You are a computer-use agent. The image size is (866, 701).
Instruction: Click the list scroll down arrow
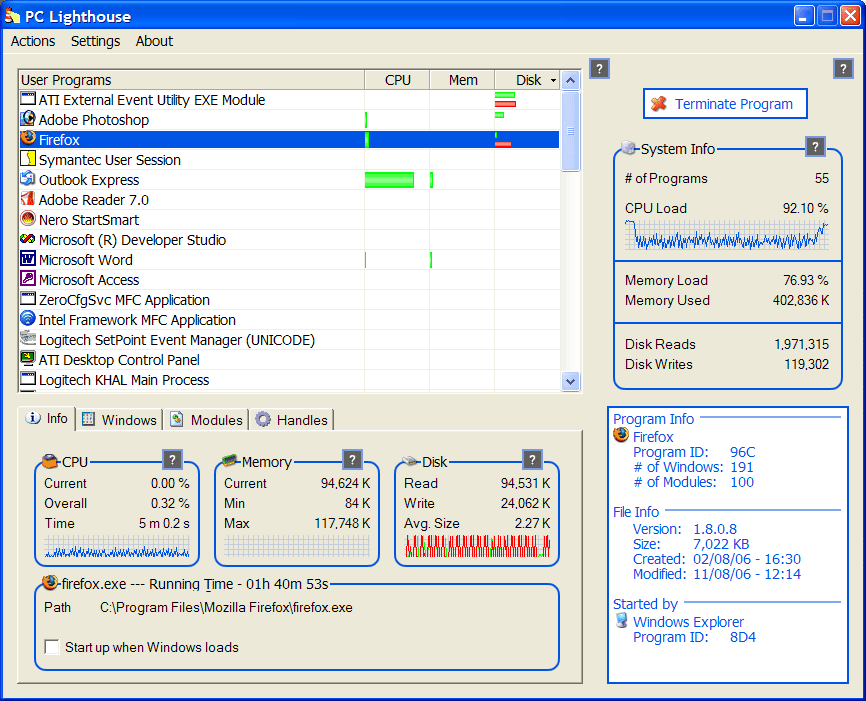click(571, 381)
